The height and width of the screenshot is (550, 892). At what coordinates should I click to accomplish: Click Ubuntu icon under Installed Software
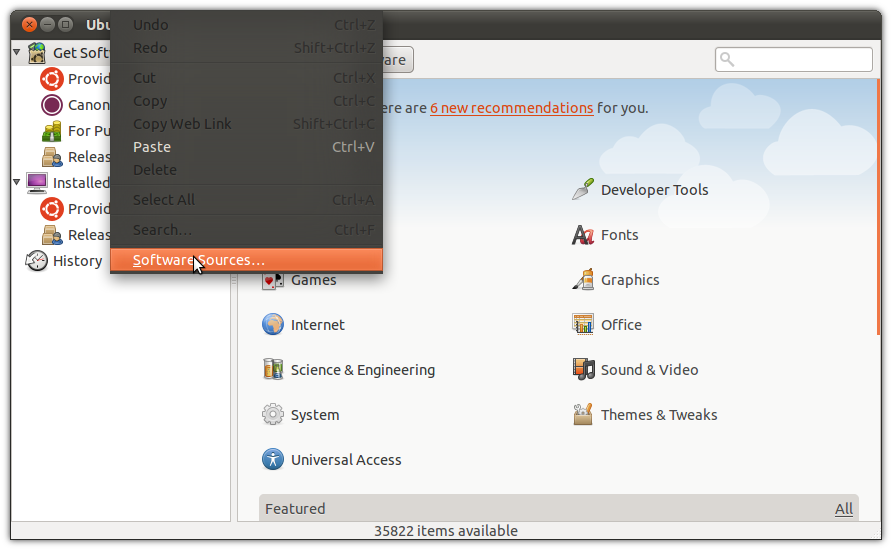[x=52, y=209]
